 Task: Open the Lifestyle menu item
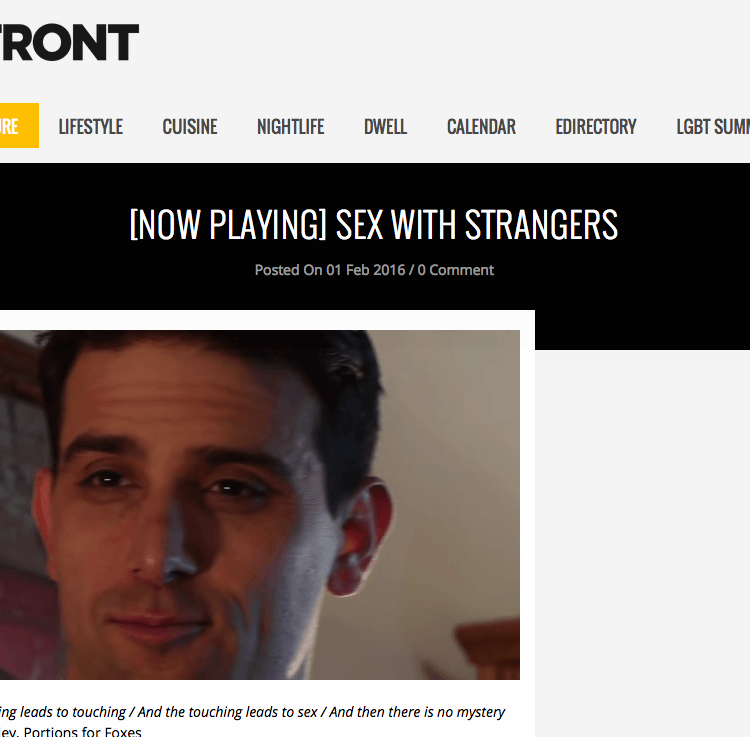(x=90, y=127)
